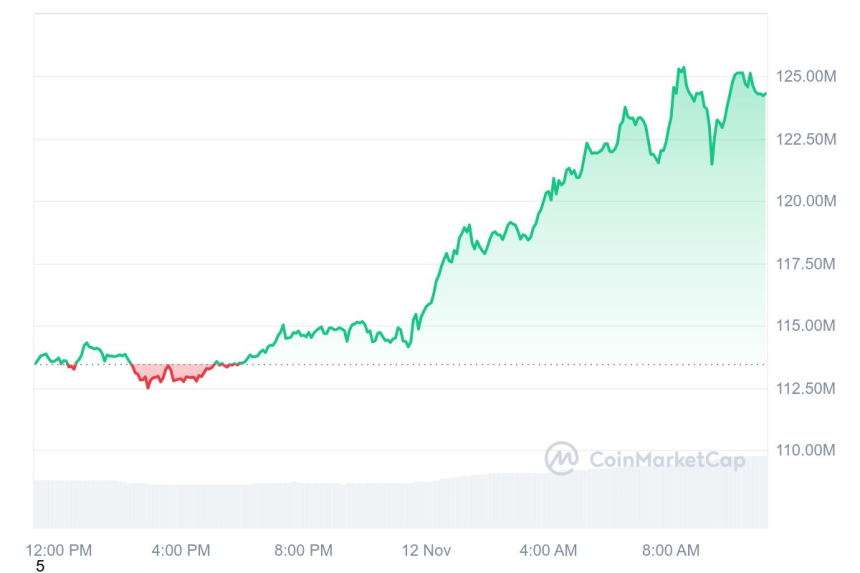Select the 12 Nov date label
The image size is (860, 573).
coord(427,550)
